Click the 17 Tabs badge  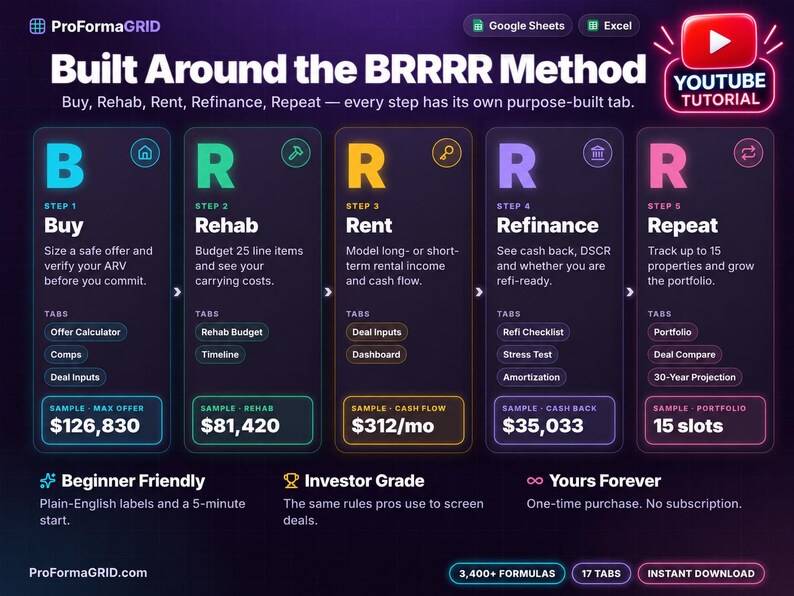pos(601,574)
